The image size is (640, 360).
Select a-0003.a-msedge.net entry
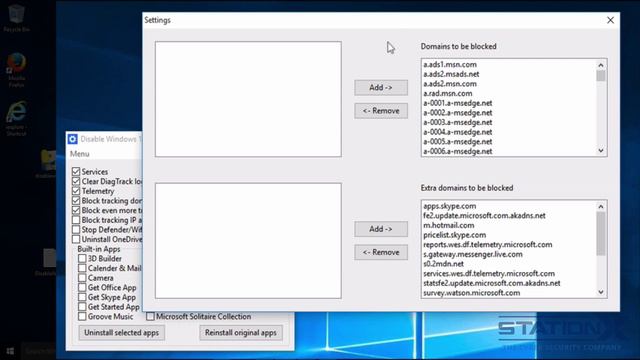coord(458,122)
